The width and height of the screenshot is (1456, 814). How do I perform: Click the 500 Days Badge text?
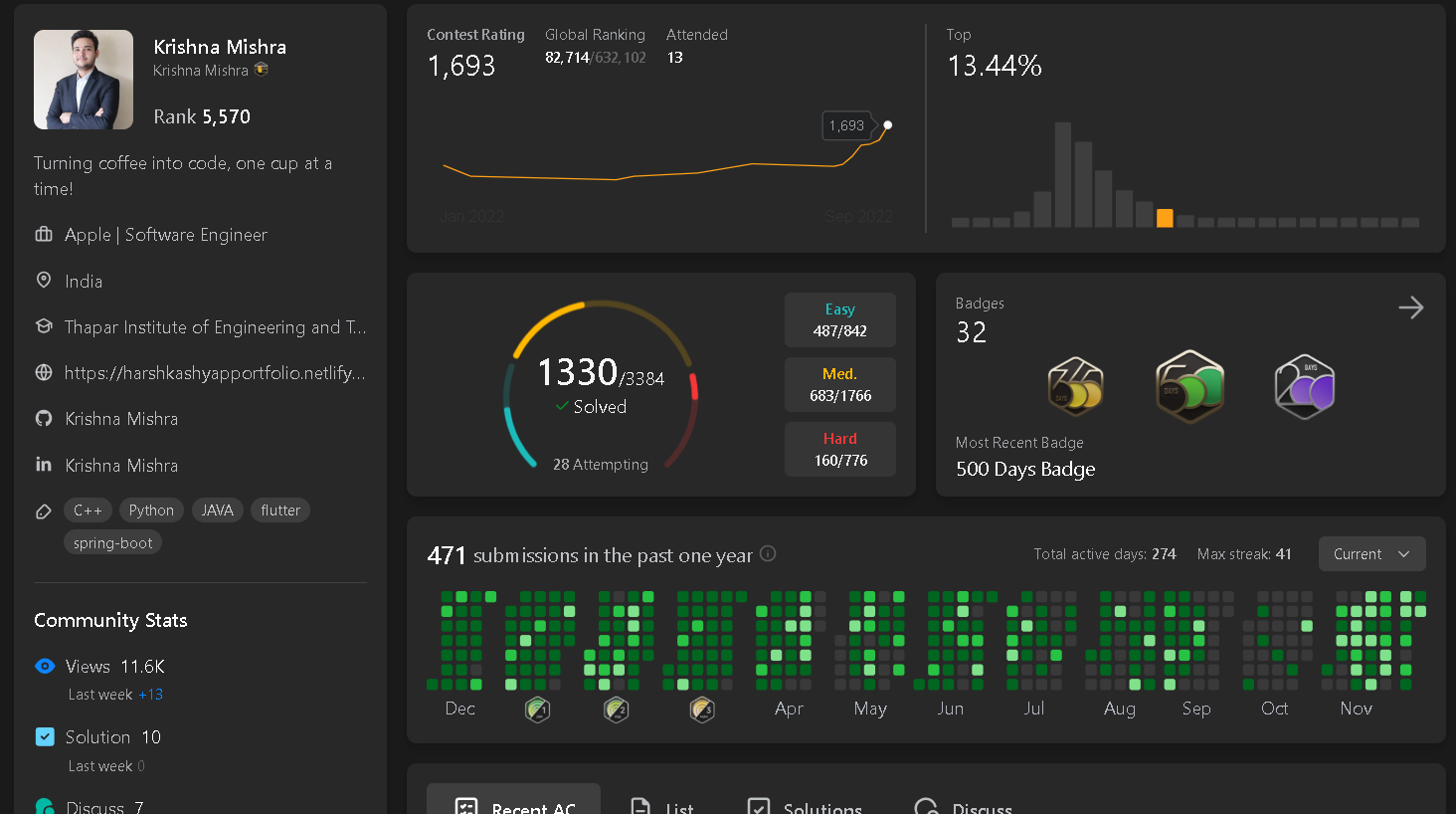click(1025, 470)
